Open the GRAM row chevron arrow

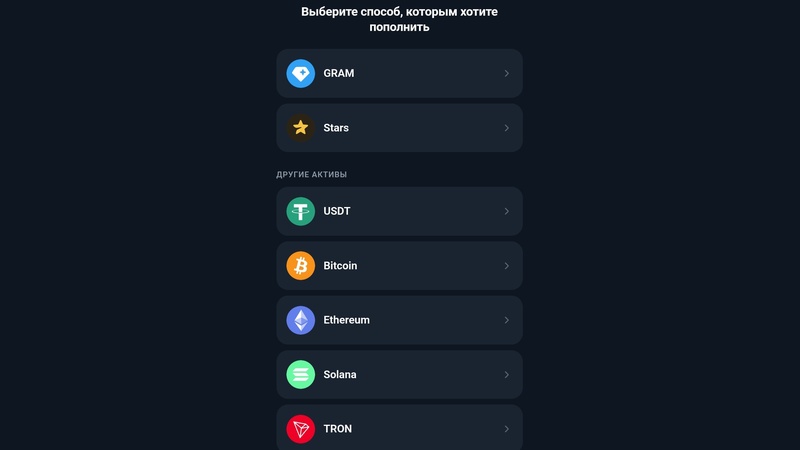(x=507, y=73)
